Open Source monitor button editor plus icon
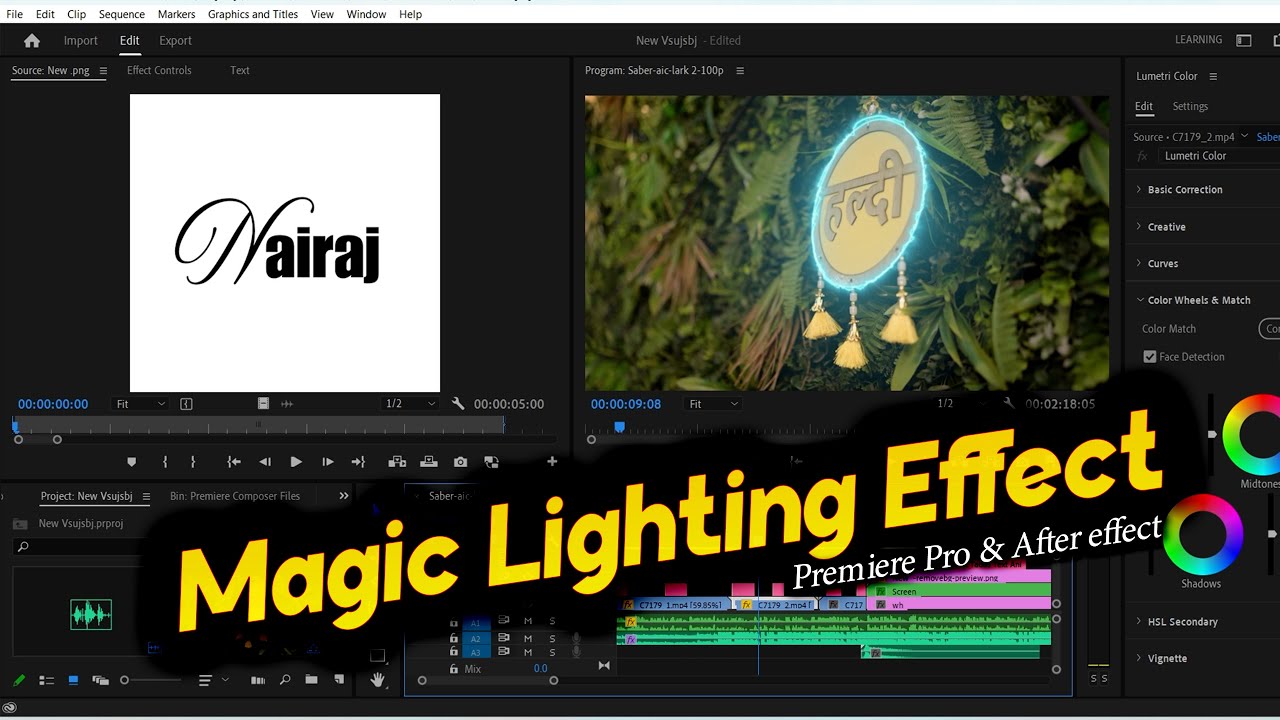 [551, 461]
